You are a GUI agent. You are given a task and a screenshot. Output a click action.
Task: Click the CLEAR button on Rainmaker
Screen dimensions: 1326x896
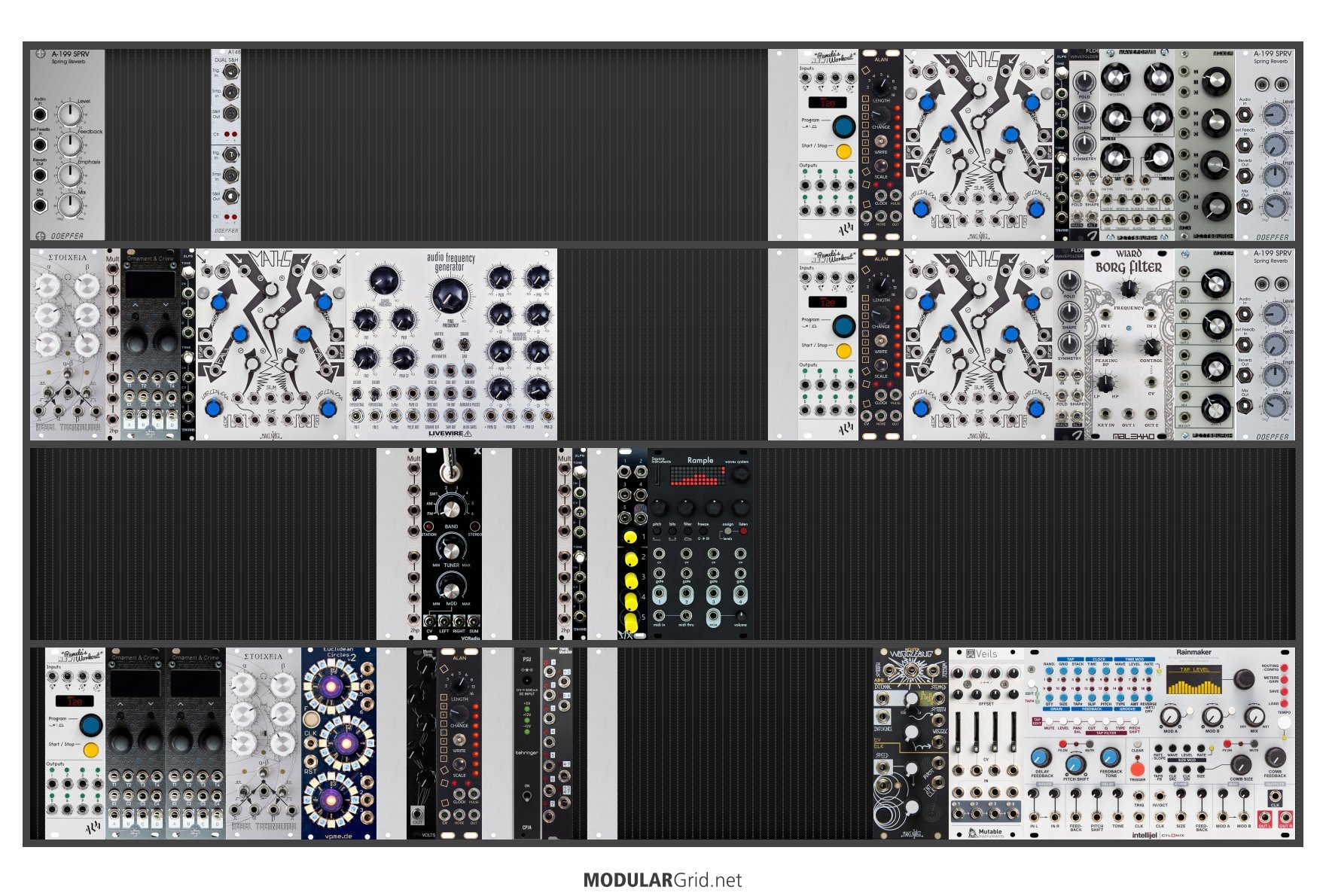[1138, 744]
